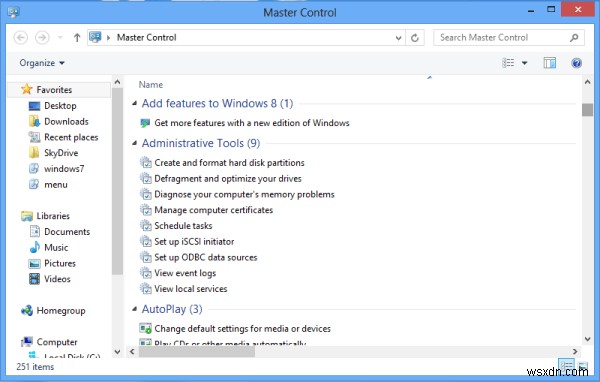Screen dimensions: 600x382
Task: Collapse the Administrative Tools group
Action: click(135, 143)
